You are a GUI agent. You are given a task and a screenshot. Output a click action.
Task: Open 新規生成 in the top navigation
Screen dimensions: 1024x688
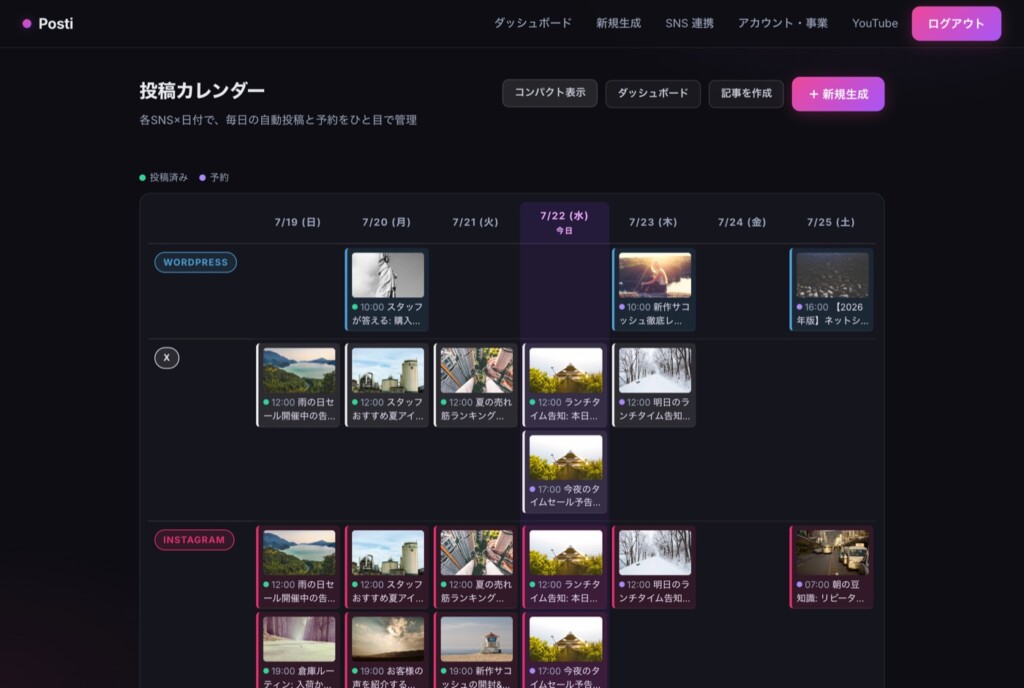(x=618, y=23)
